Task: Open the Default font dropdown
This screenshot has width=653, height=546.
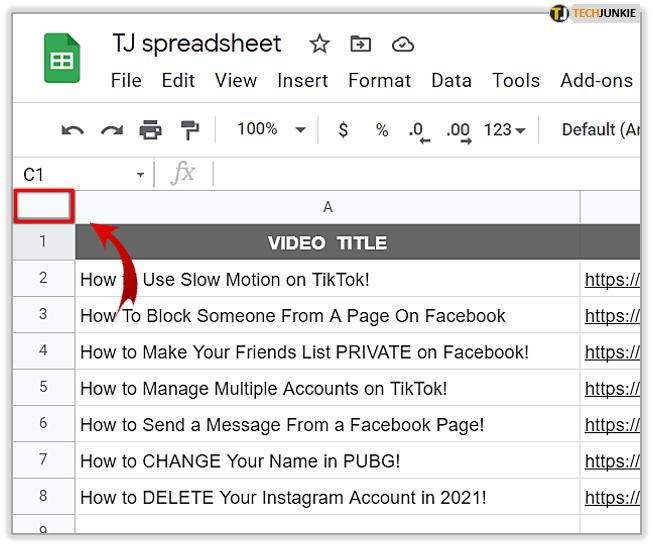Action: [x=600, y=129]
